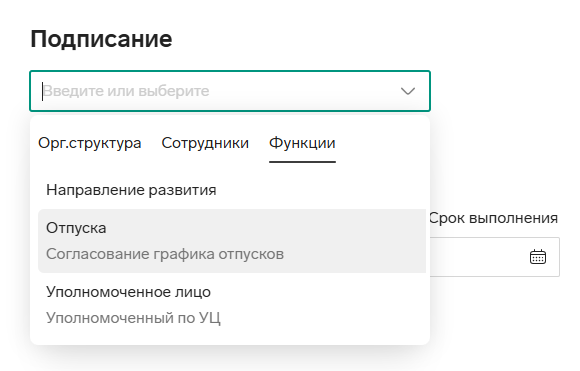Image resolution: width=580 pixels, height=371 pixels.
Task: Click 'Согласование графика отпусков' description
Action: point(165,254)
